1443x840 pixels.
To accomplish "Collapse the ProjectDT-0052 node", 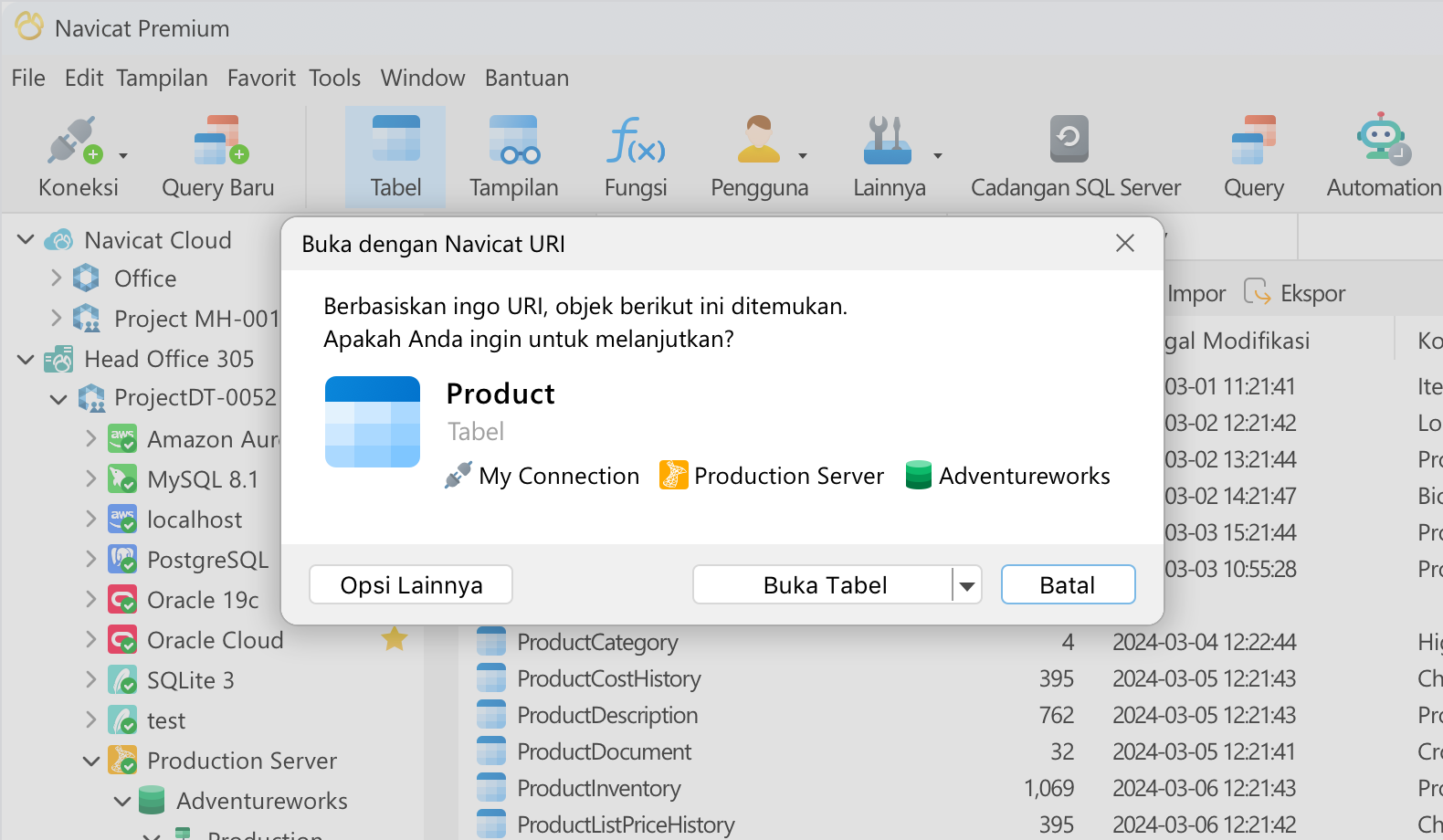I will (58, 399).
